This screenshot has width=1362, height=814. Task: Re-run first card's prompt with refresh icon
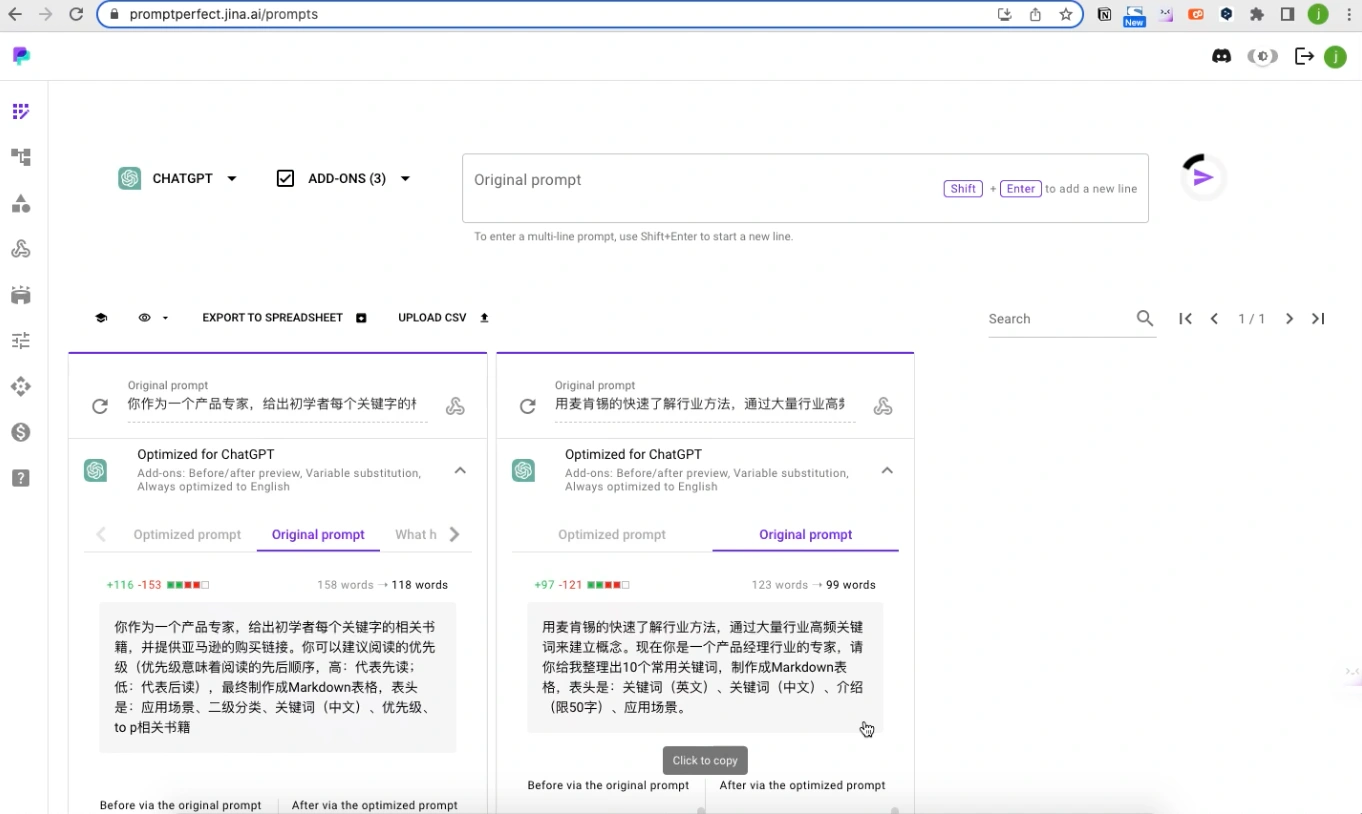[x=99, y=406]
